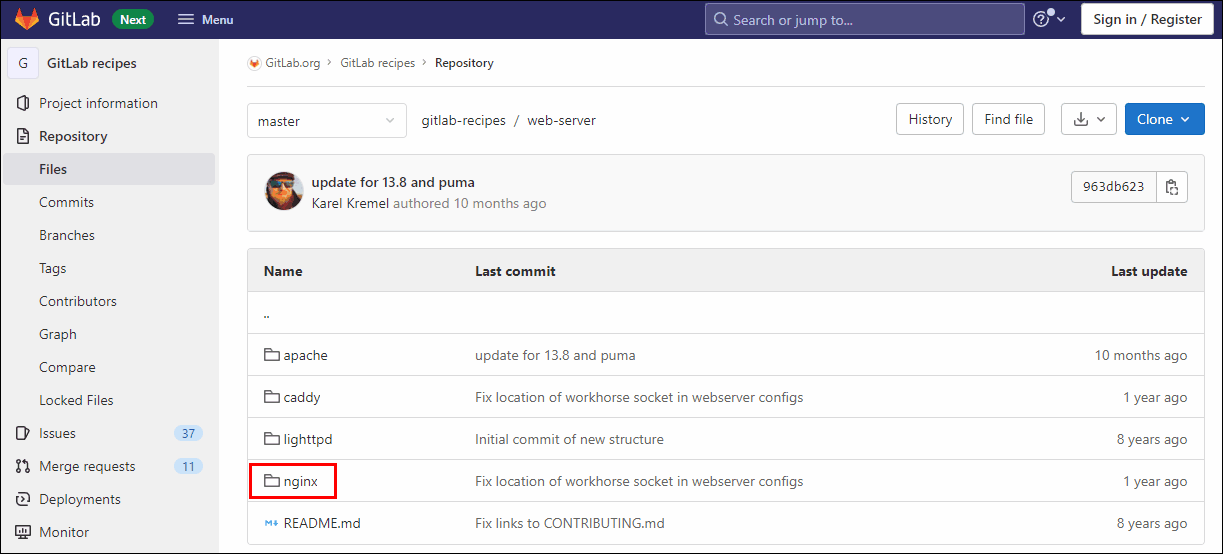
Task: Click the README.md markdown icon
Action: (x=271, y=523)
